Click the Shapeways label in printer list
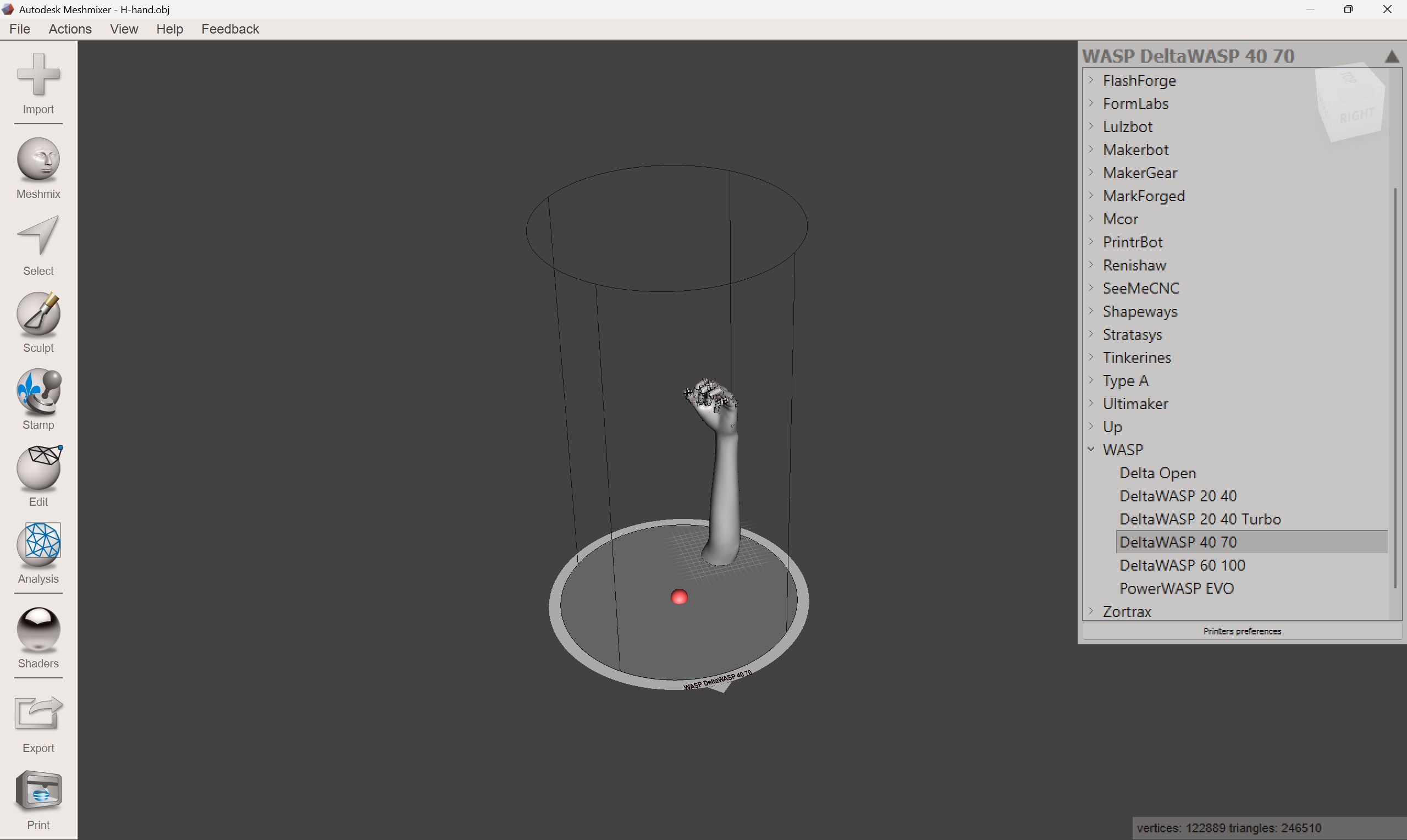Image resolution: width=1407 pixels, height=840 pixels. (1139, 311)
